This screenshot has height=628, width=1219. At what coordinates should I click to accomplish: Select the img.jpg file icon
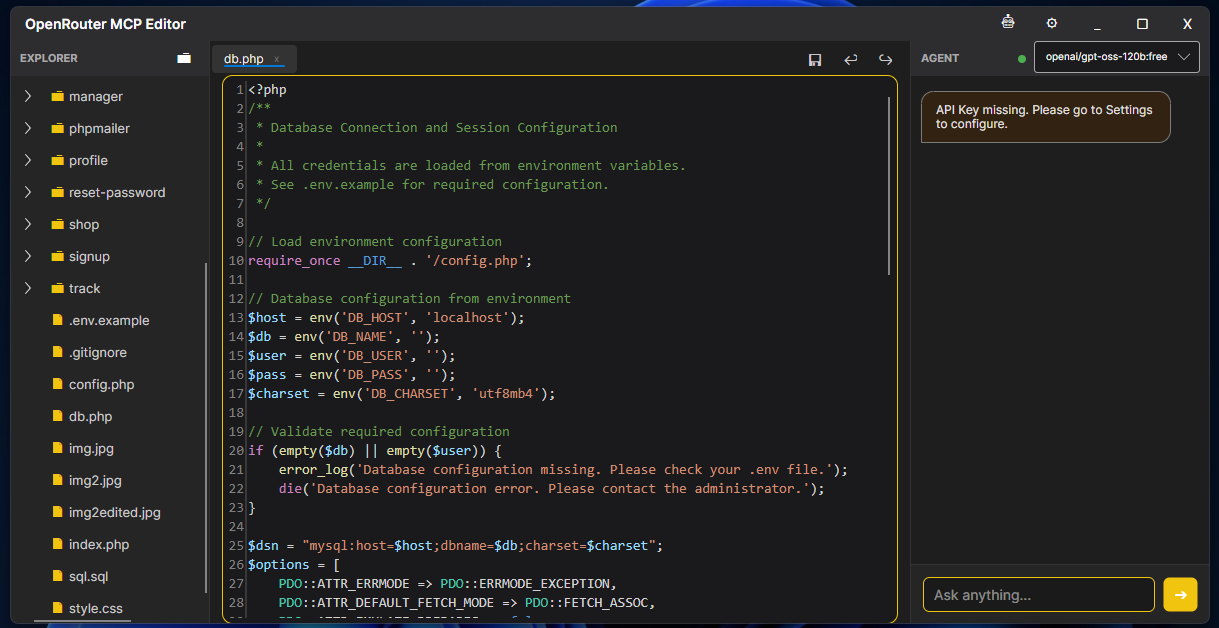[x=57, y=448]
